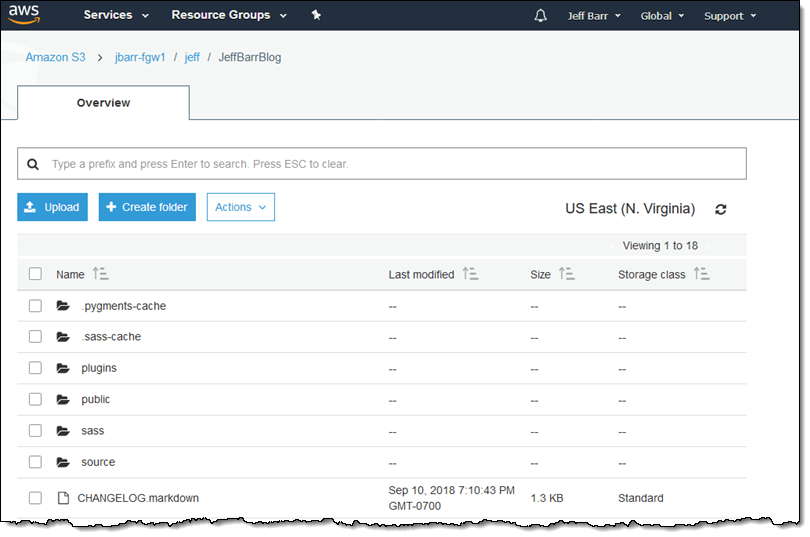Select the CHANGELOG.markdown file checkbox
Viewport: 810px width, 537px height.
(x=35, y=498)
